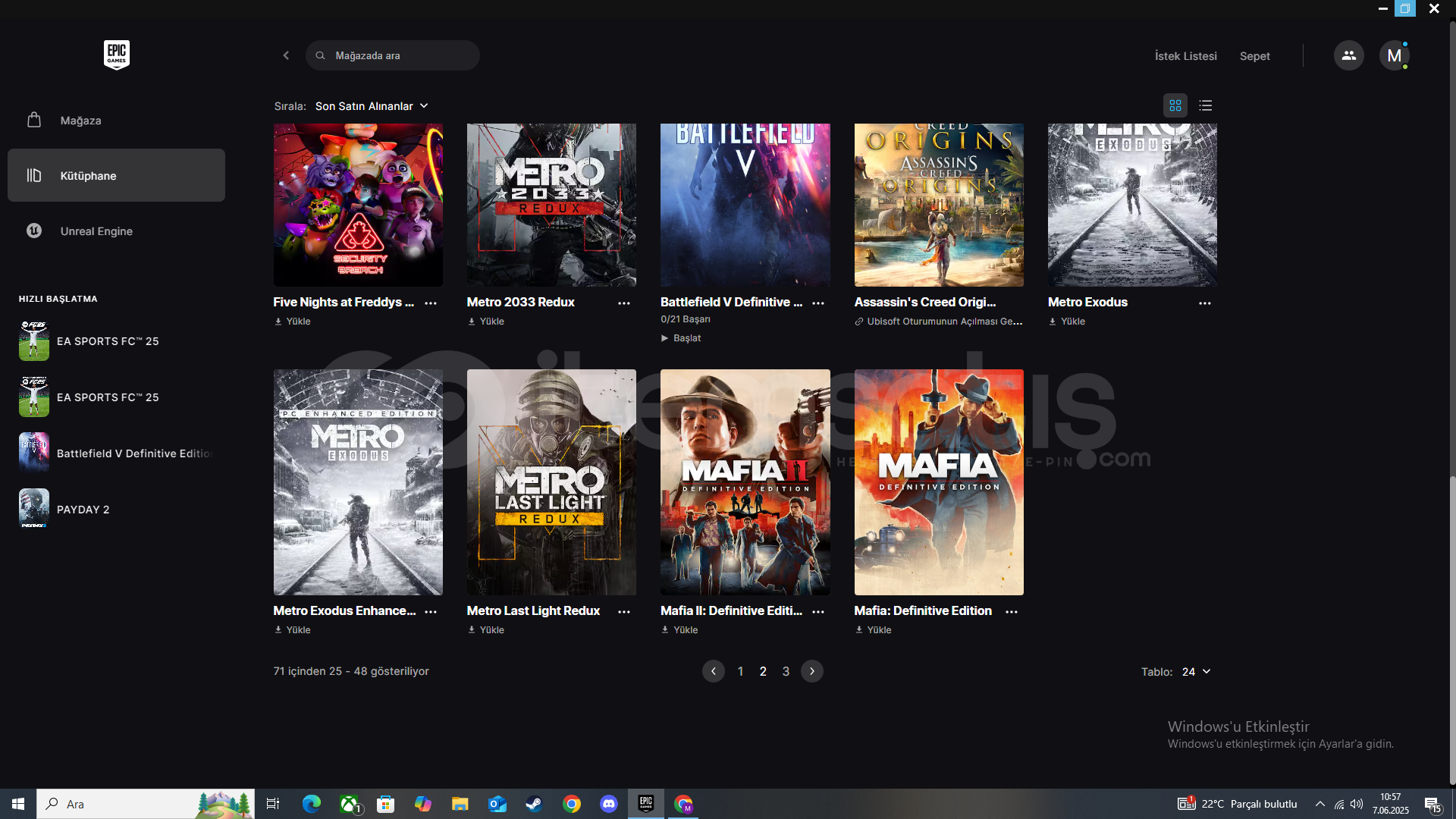This screenshot has height=819, width=1456.
Task: Open more options for Metro Exodus
Action: click(1205, 303)
